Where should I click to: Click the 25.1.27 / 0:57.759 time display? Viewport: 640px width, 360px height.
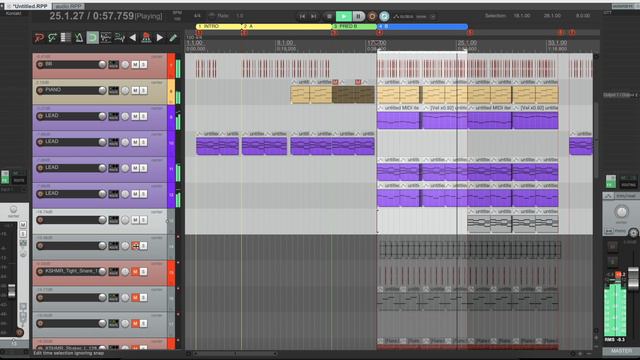tap(92, 16)
